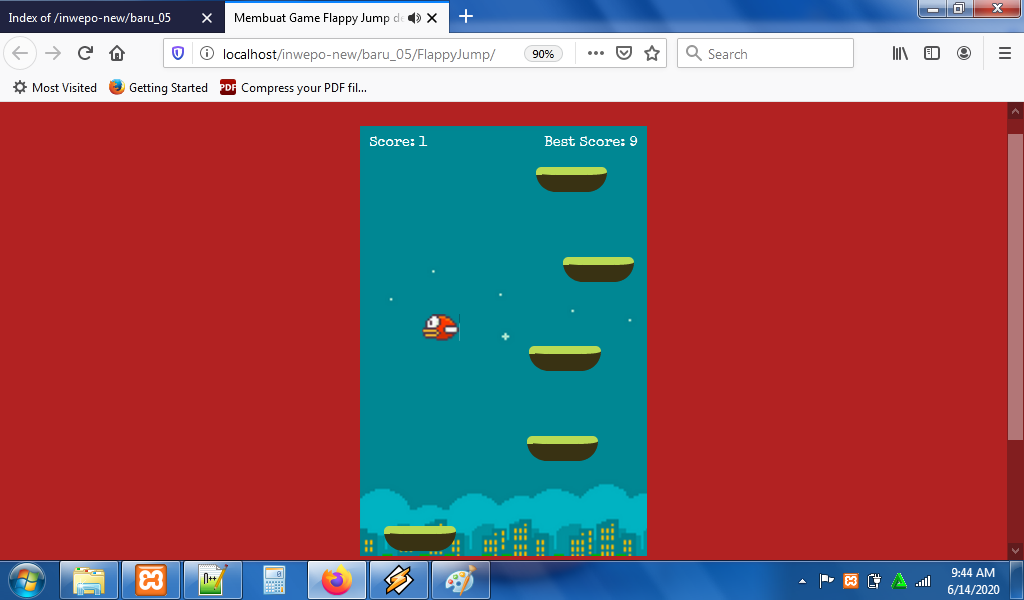Close the Index of /inwepo-new tab

coord(207,18)
